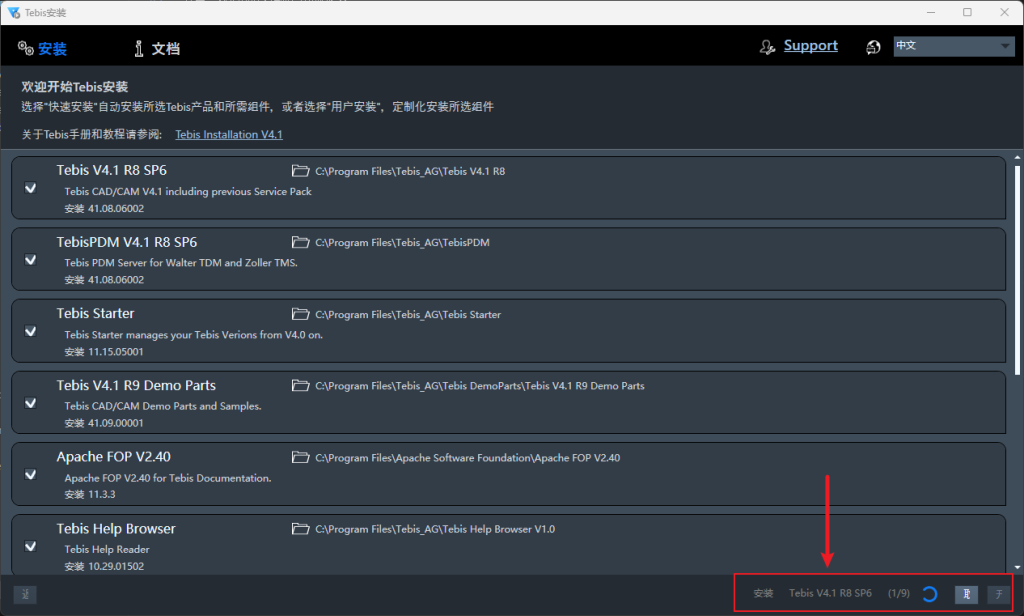This screenshot has height=616, width=1024.
Task: Uncheck the Tebis Starter checkbox
Action: point(30,331)
